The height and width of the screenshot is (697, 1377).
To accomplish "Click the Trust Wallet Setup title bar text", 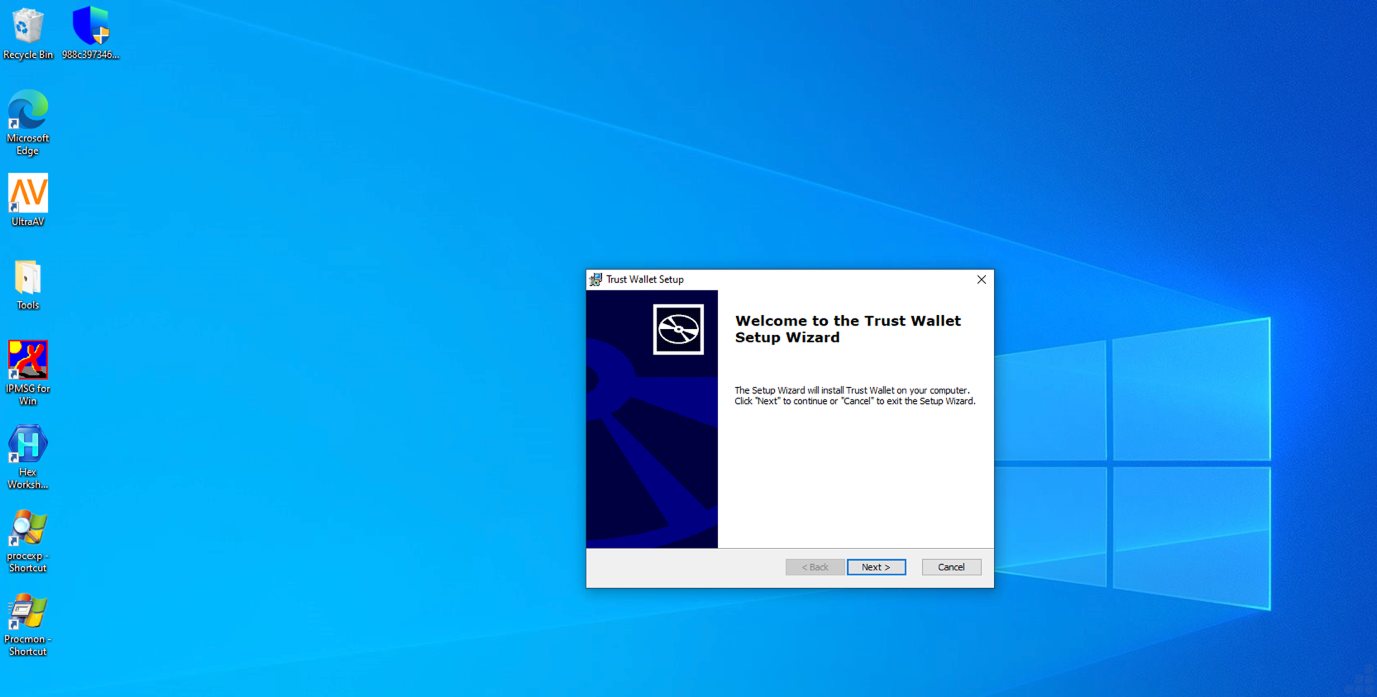I will pyautogui.click(x=645, y=280).
